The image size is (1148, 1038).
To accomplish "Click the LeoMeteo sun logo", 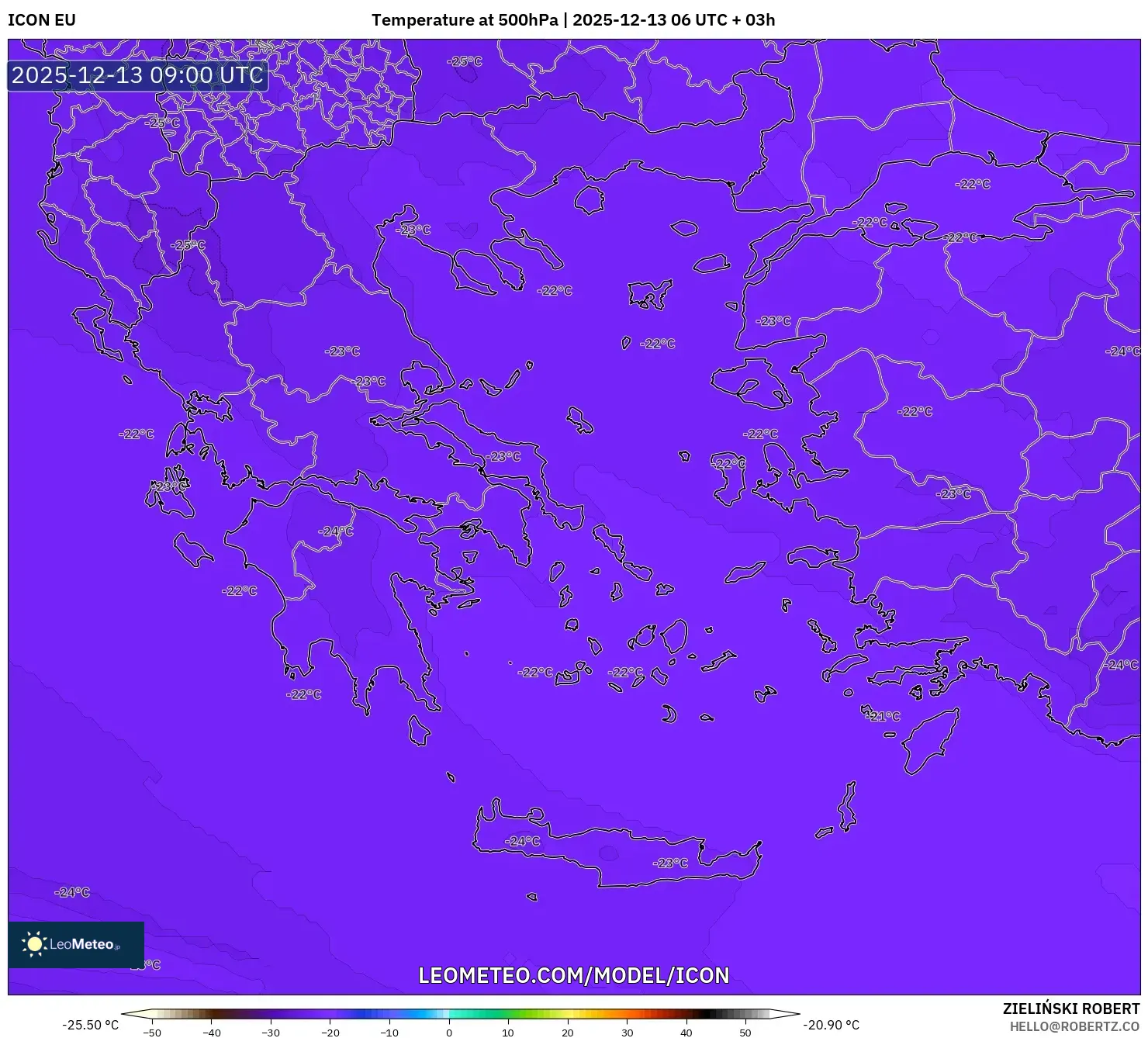I will [34, 944].
